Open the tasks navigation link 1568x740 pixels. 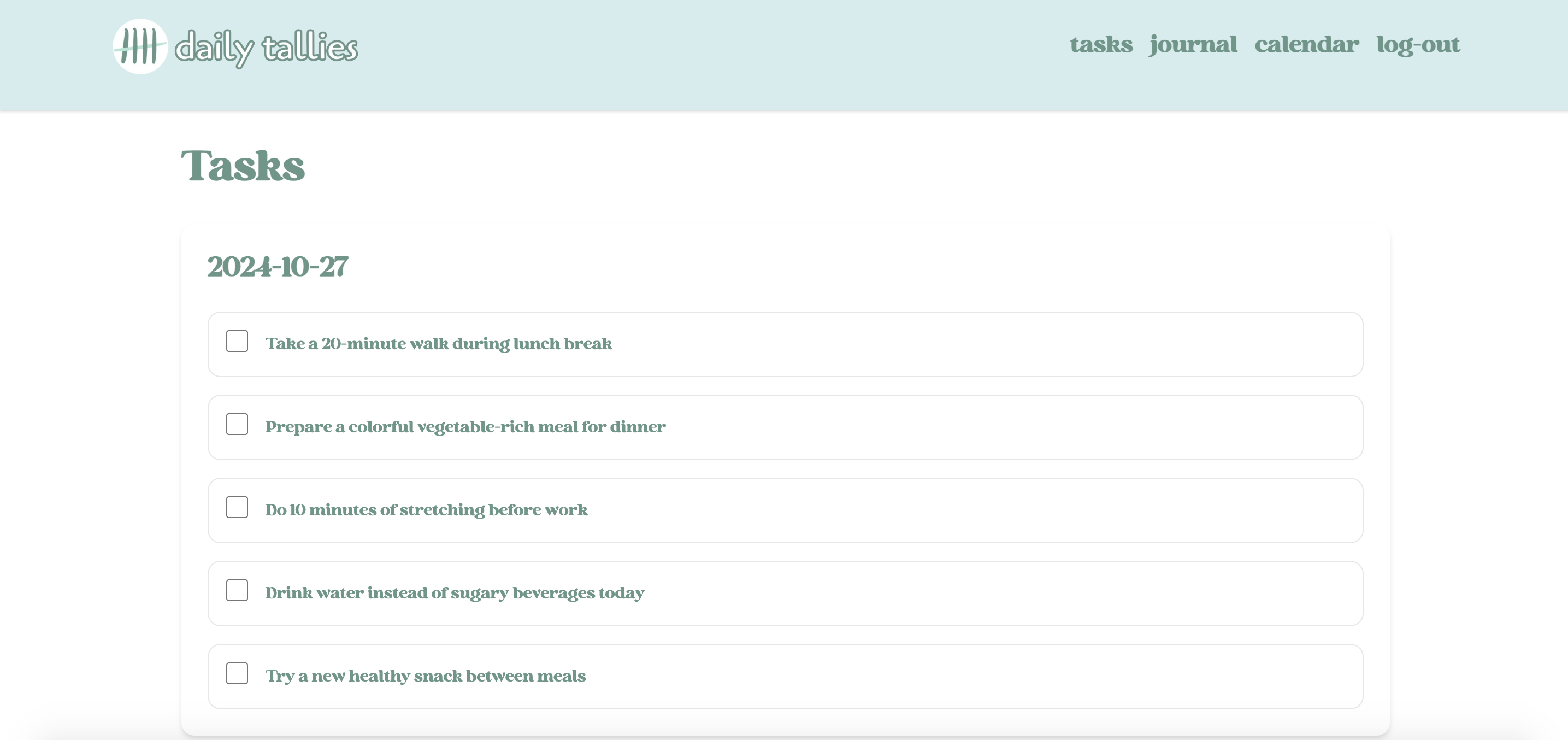[1101, 44]
